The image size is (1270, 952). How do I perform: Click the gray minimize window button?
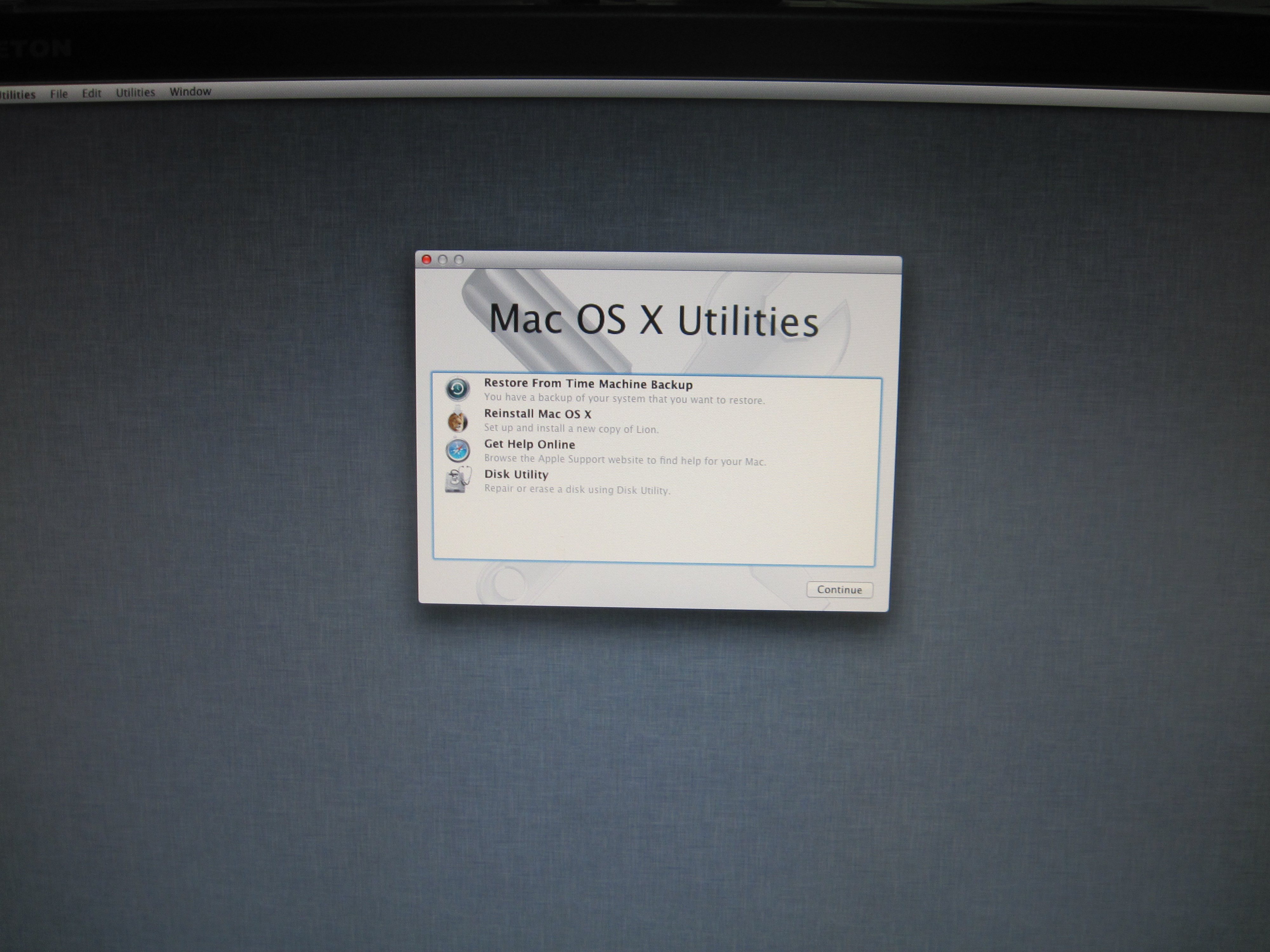tap(443, 260)
